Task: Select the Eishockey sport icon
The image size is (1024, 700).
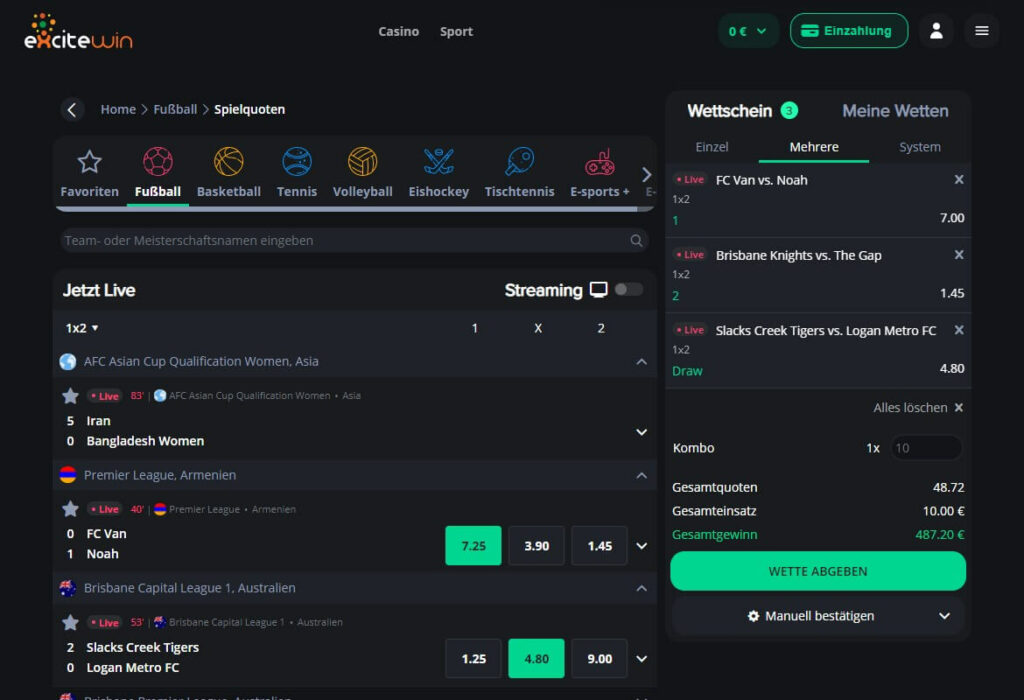Action: pyautogui.click(x=438, y=173)
